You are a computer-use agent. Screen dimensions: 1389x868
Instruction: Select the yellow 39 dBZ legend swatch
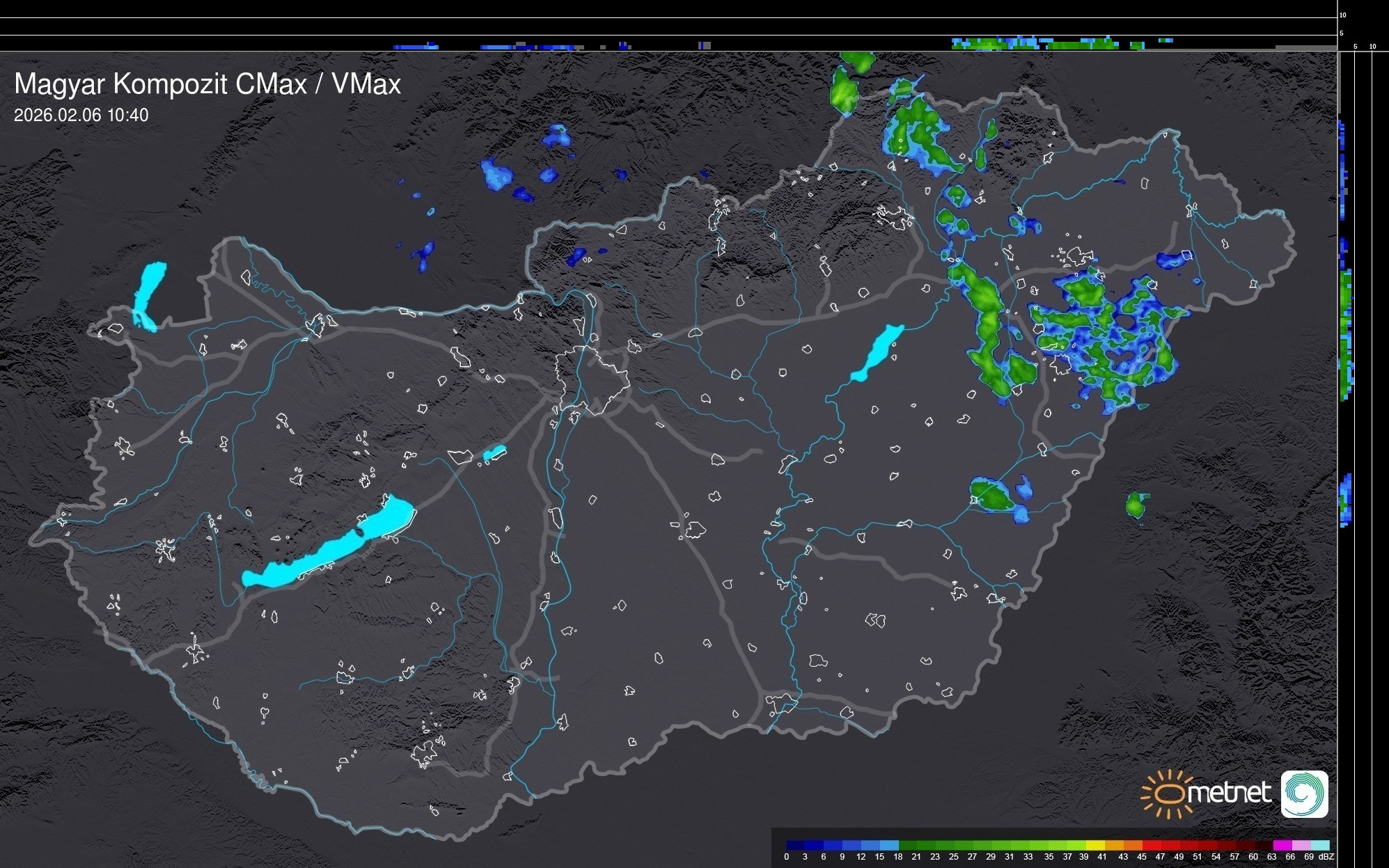[x=1094, y=845]
